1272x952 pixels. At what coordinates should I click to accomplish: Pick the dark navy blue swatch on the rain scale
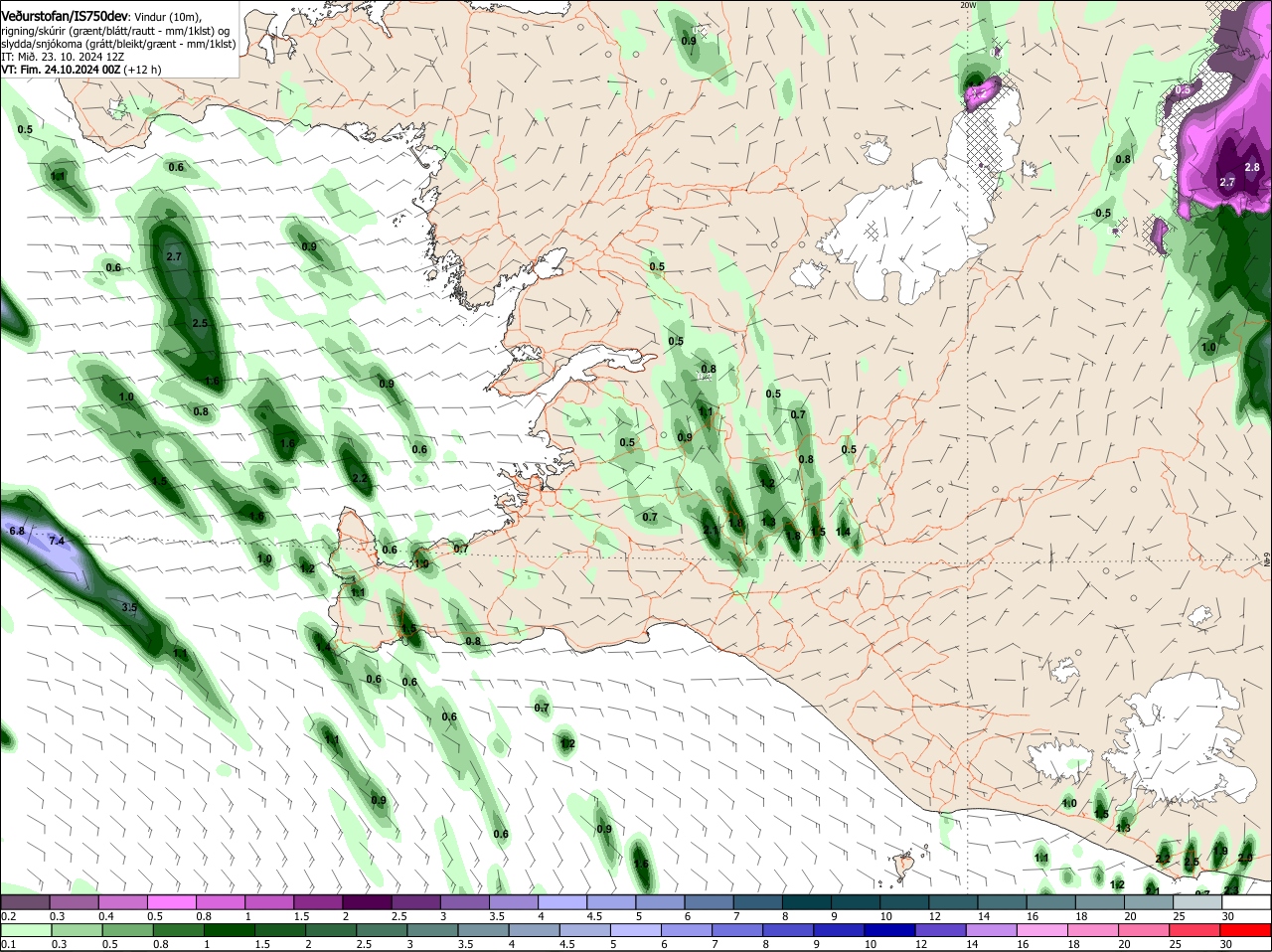[x=890, y=930]
